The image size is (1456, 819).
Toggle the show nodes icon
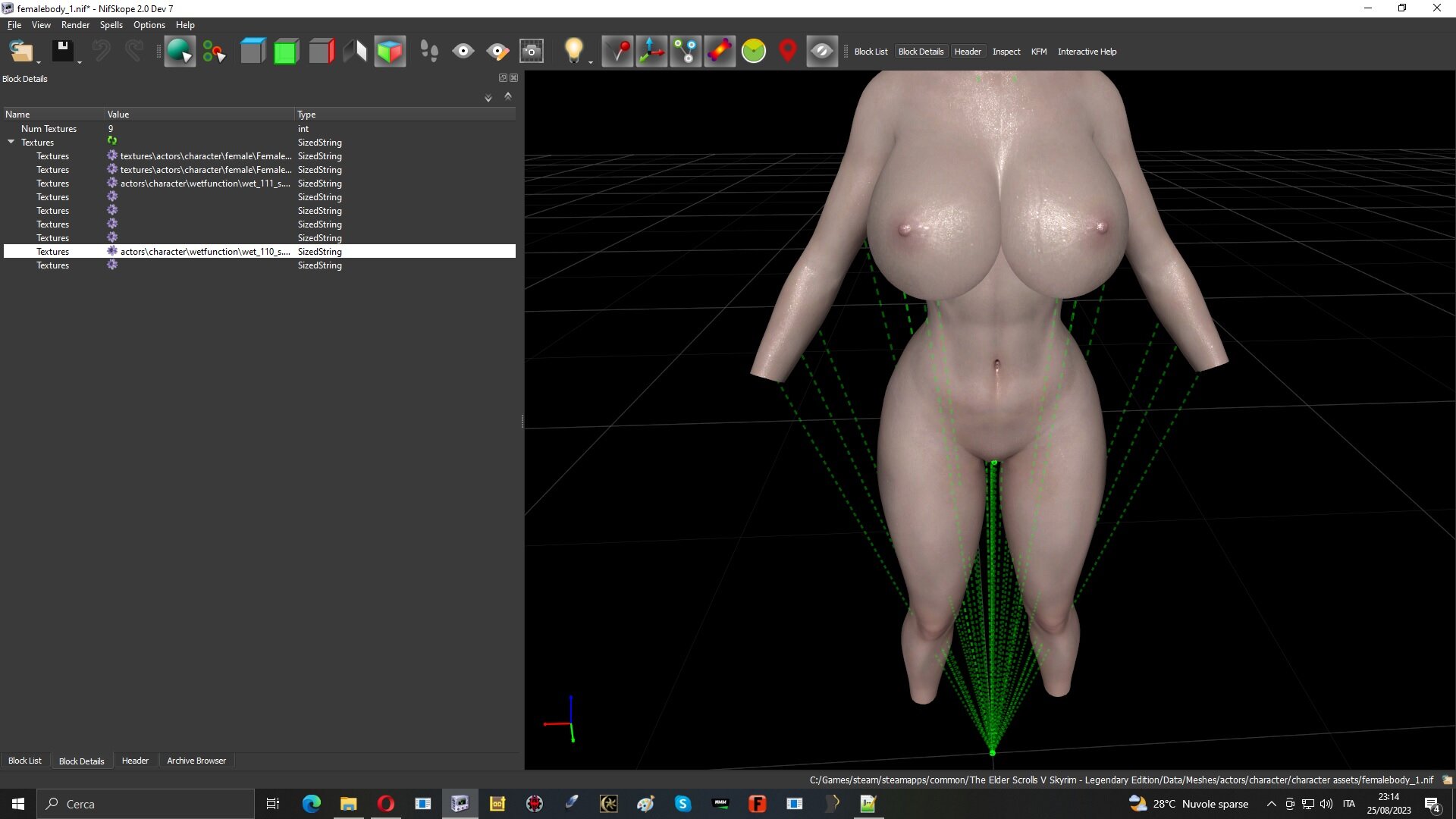click(686, 52)
